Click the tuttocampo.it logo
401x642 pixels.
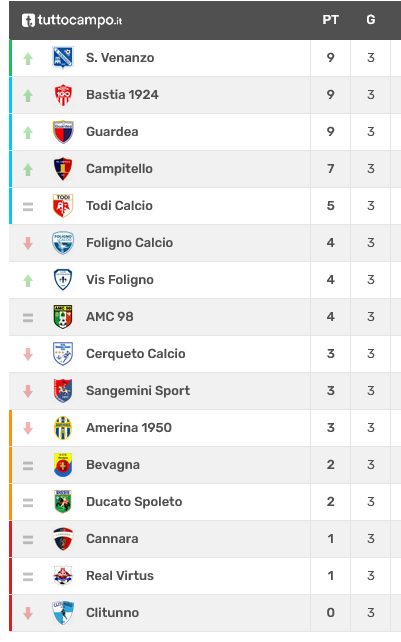click(x=72, y=20)
